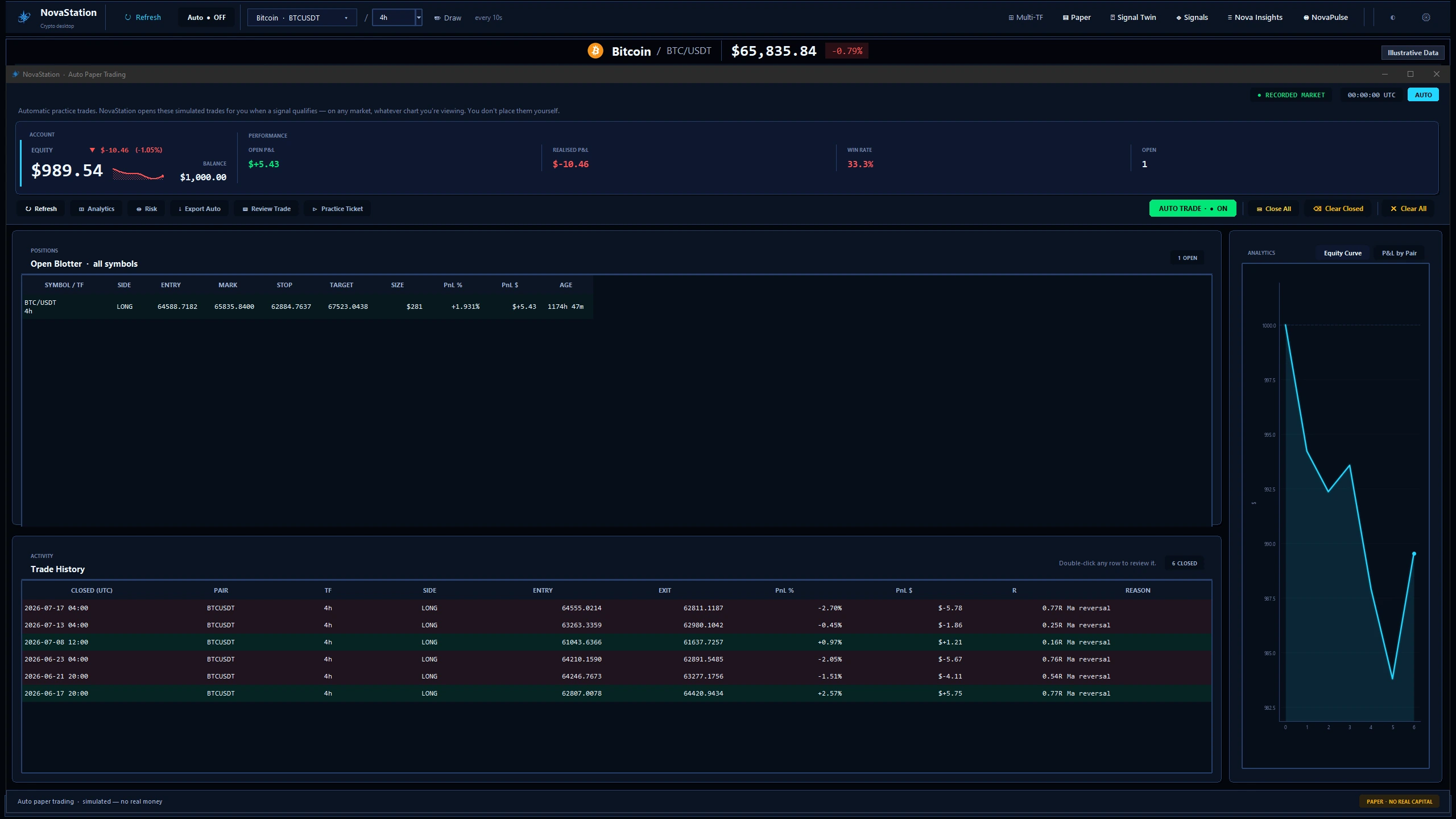
Task: Open the Risk settings button
Action: point(146,209)
